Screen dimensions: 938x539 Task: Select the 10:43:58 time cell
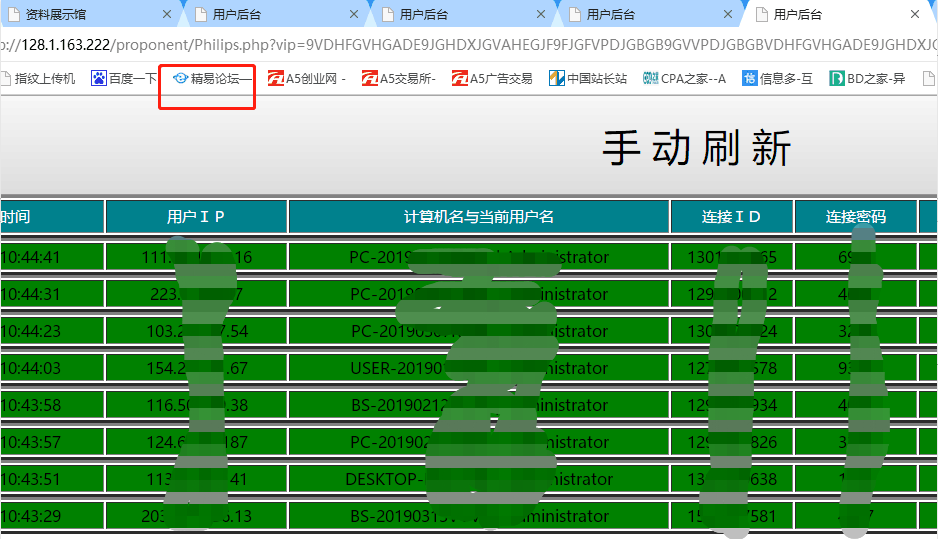pos(52,406)
